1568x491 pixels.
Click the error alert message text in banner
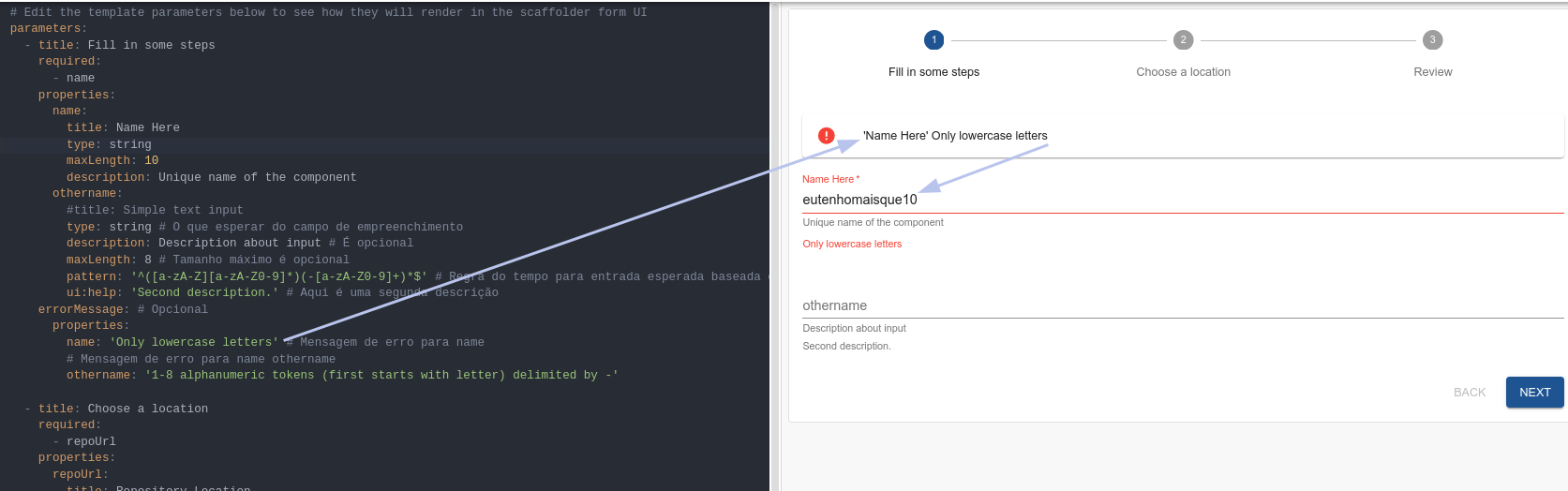955,136
